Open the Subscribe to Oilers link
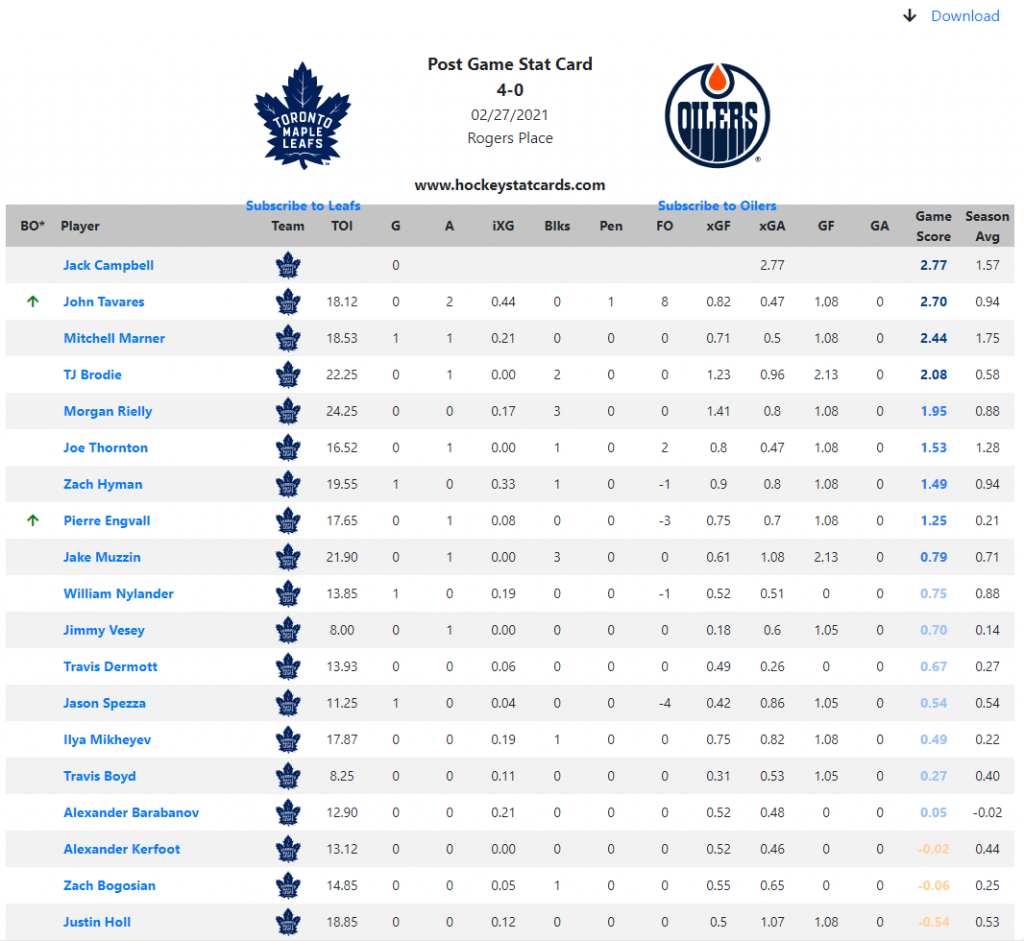1024x941 pixels. tap(717, 205)
